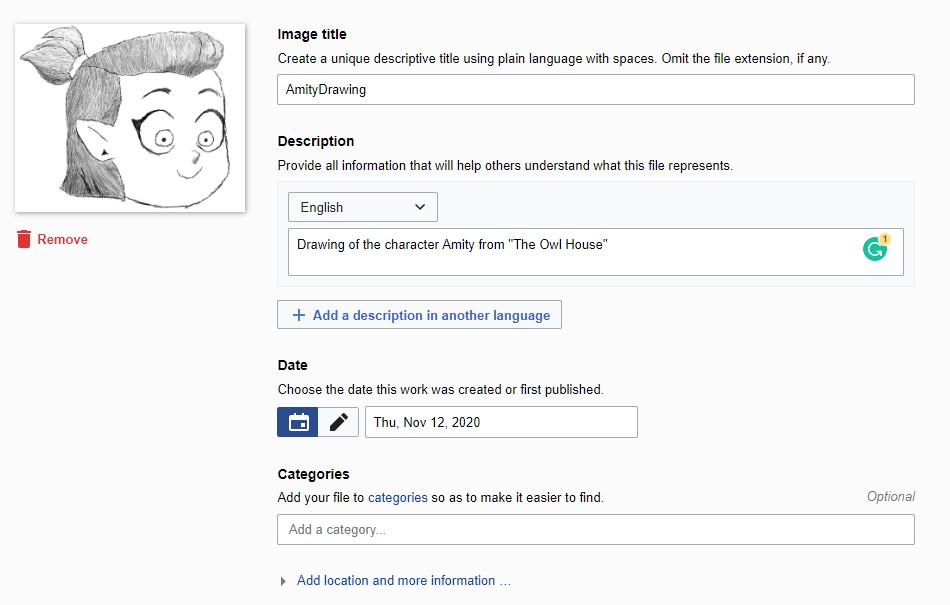Open the categories hyperlink
Viewport: 950px width, 605px height.
click(x=397, y=498)
